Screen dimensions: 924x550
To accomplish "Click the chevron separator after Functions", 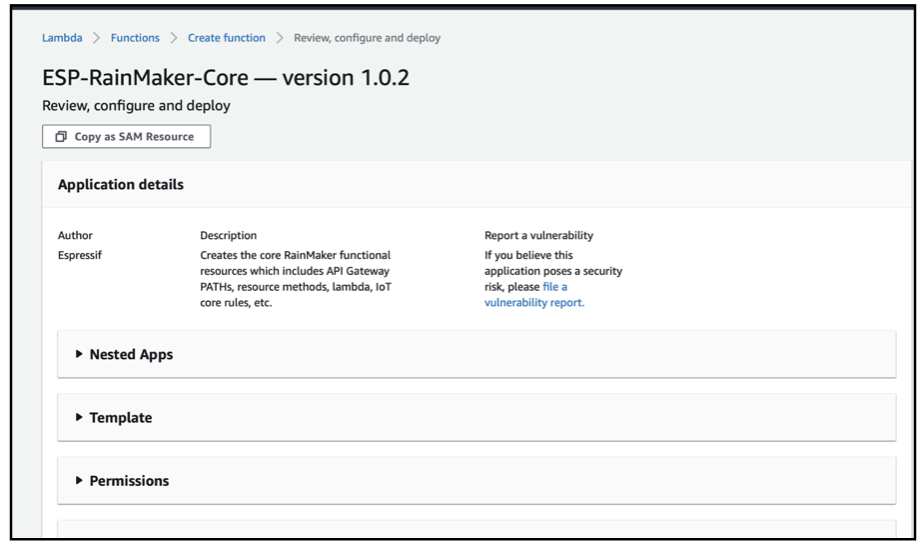I will tap(173, 38).
